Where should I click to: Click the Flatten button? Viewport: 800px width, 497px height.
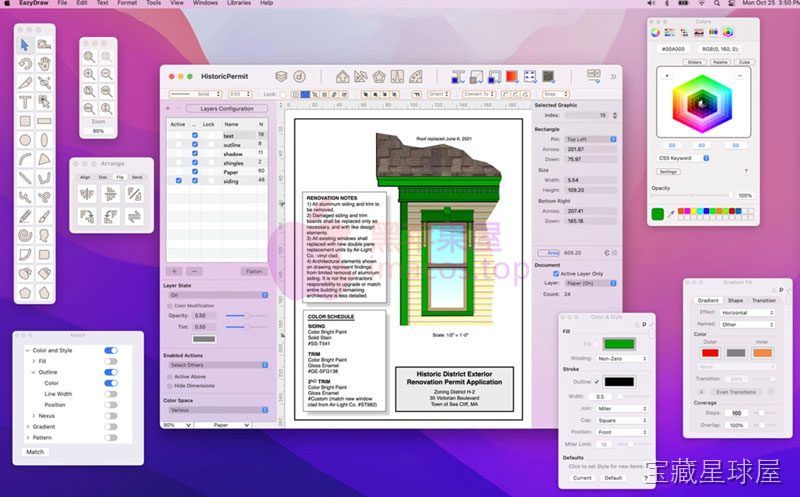254,271
